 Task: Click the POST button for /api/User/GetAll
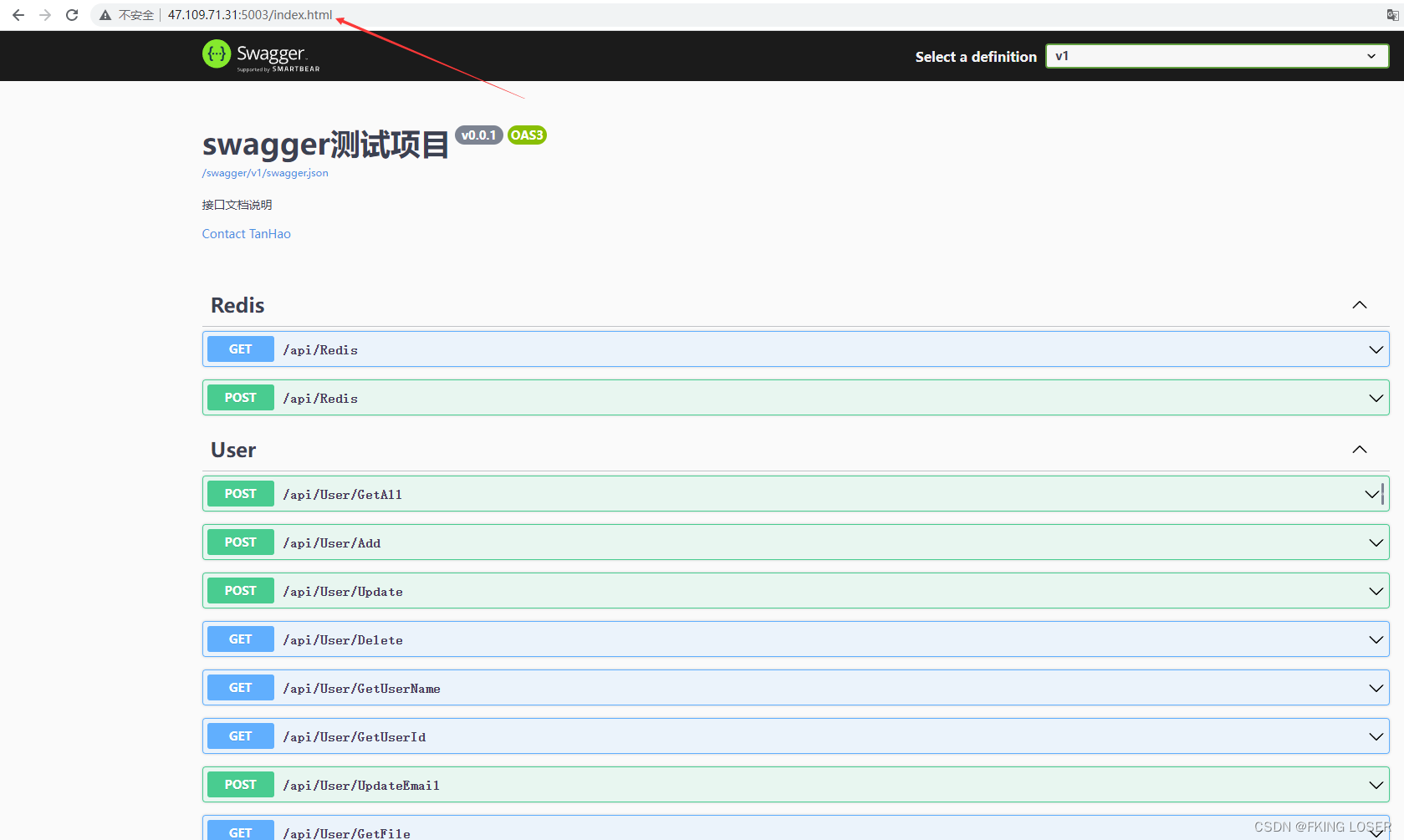[x=241, y=494]
